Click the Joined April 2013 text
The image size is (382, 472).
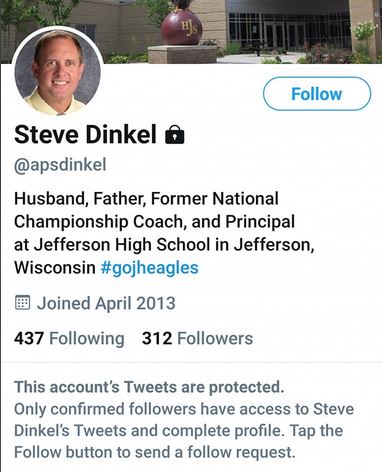(106, 303)
